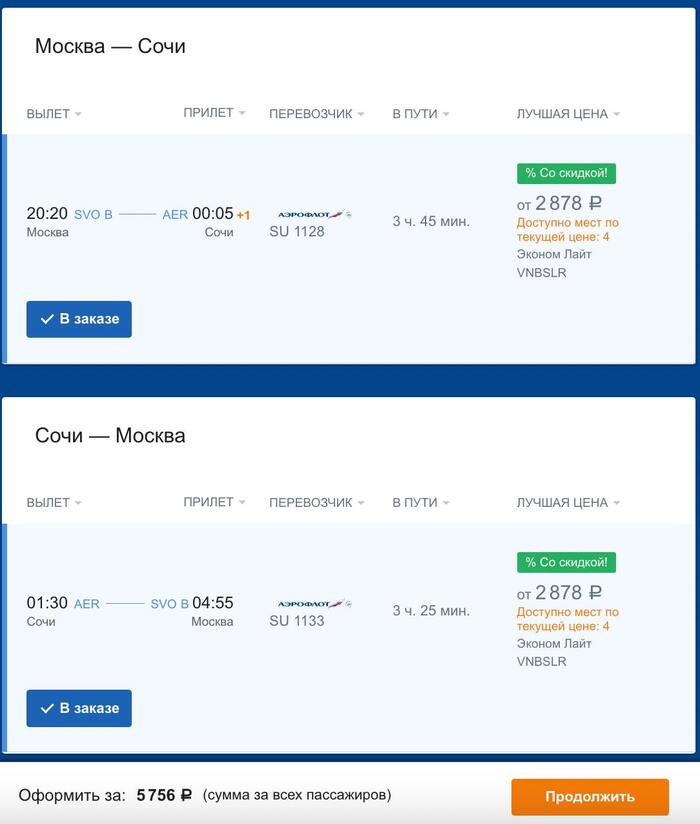
Task: Open 'Перевозчик' sort in Moscow–Sochi table
Action: (316, 114)
